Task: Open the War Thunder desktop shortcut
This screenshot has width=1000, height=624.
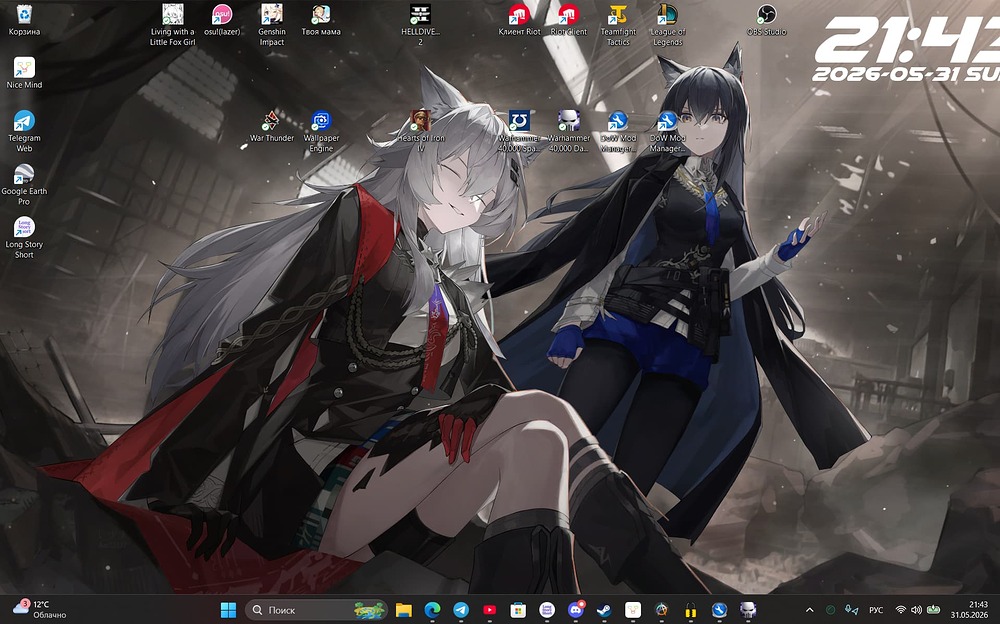Action: [x=272, y=126]
